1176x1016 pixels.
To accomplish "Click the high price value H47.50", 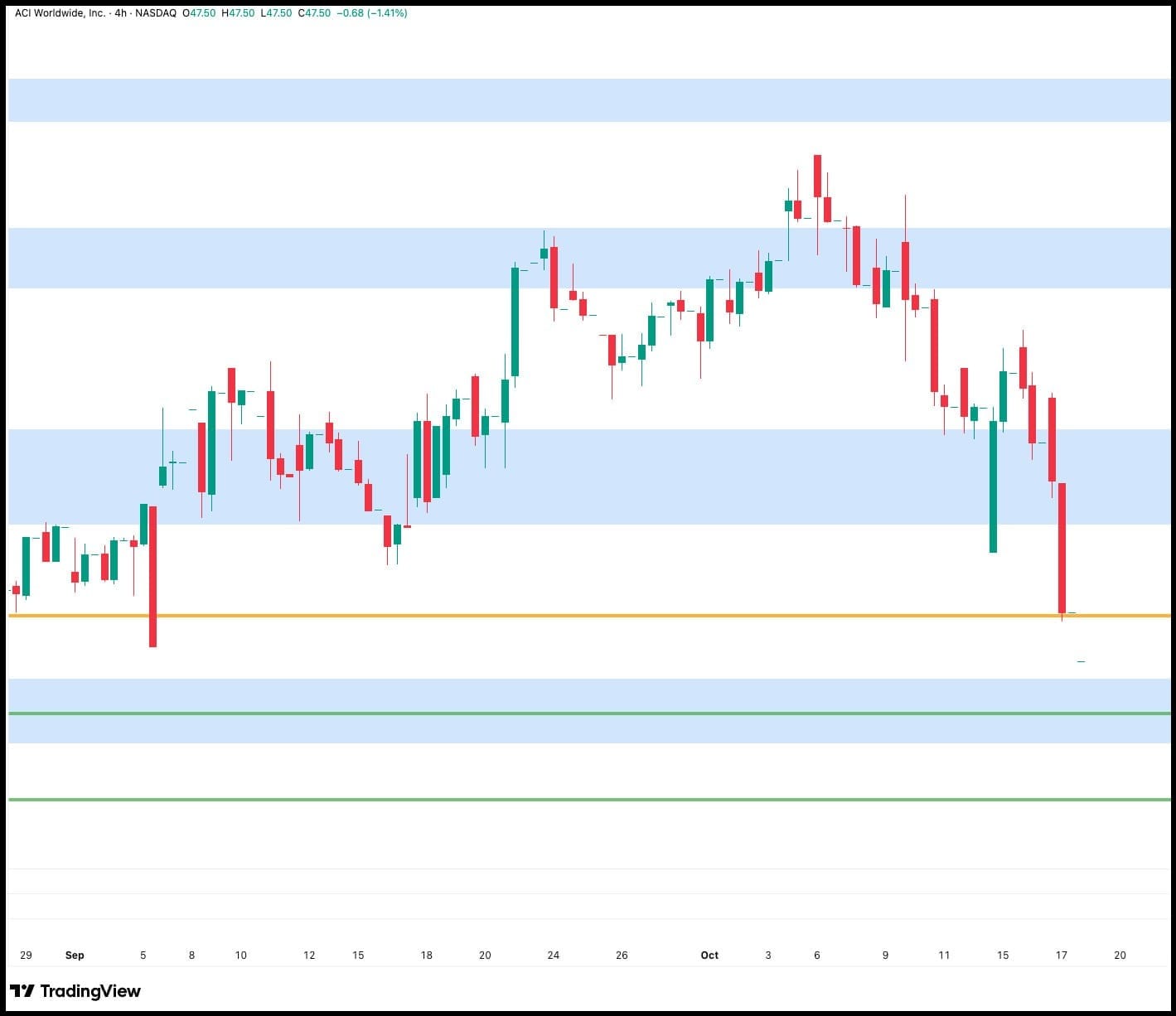I will 238,13.
